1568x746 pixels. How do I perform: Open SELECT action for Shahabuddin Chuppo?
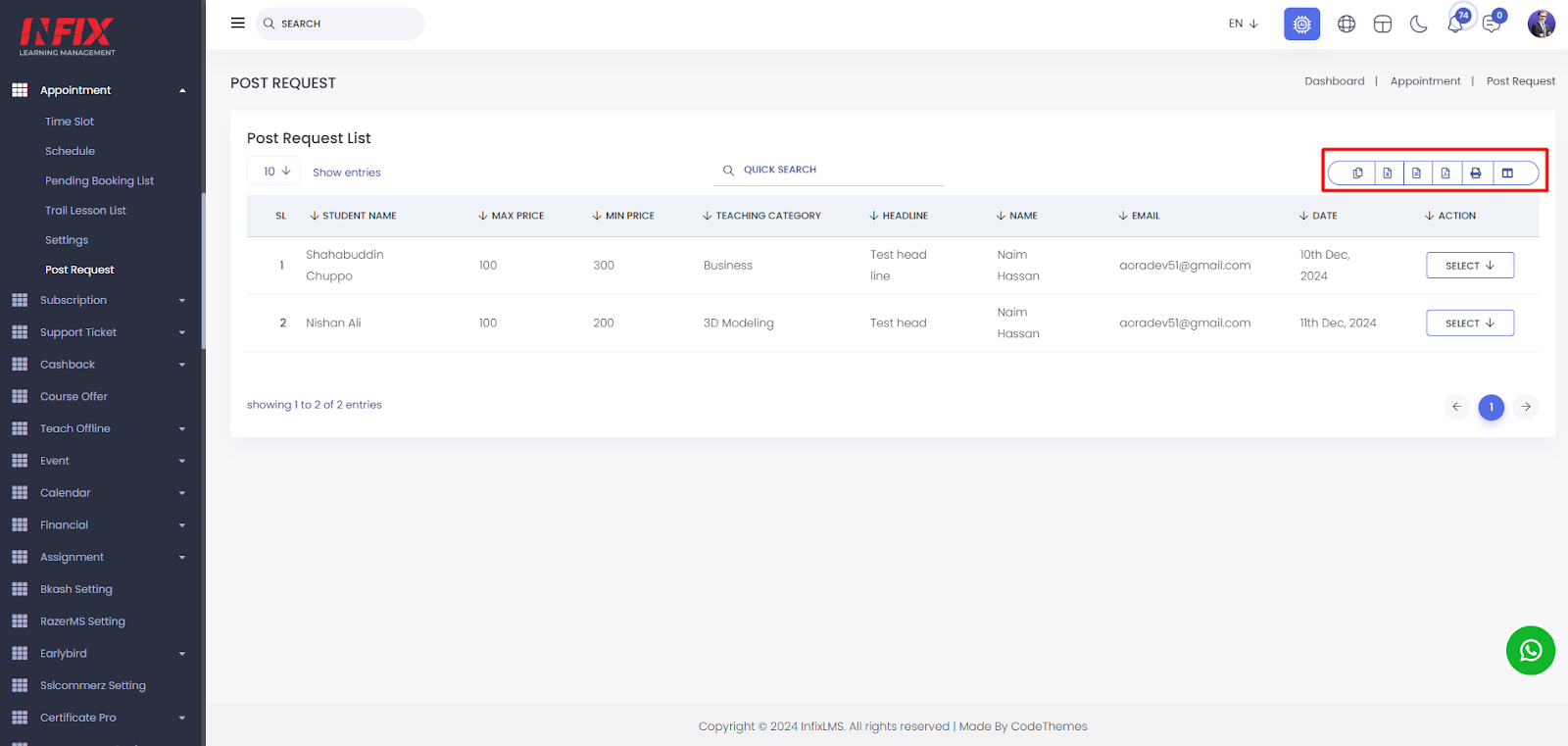click(1470, 266)
